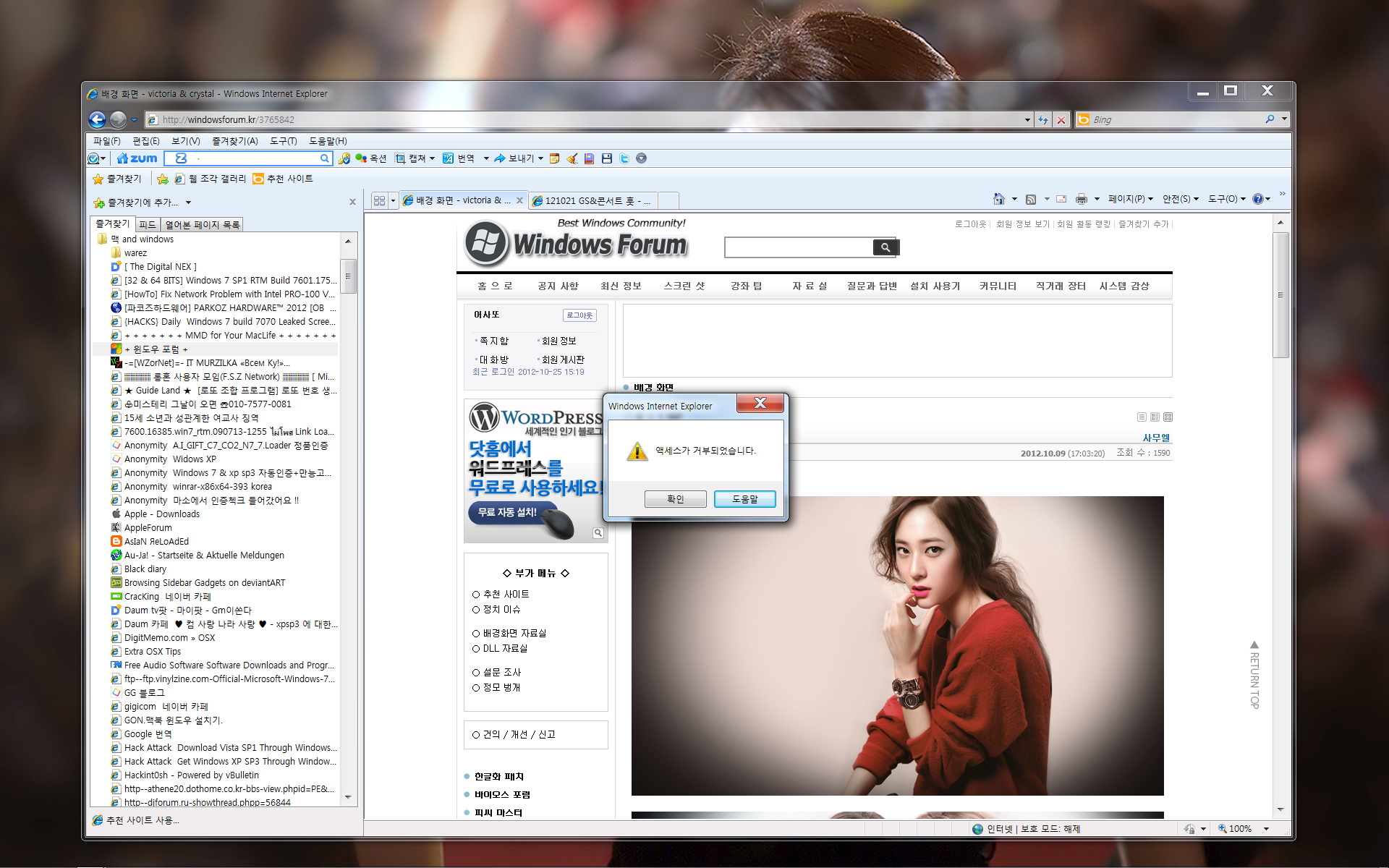
Task: Click the Windows Forum search magnifier button
Action: click(x=885, y=247)
